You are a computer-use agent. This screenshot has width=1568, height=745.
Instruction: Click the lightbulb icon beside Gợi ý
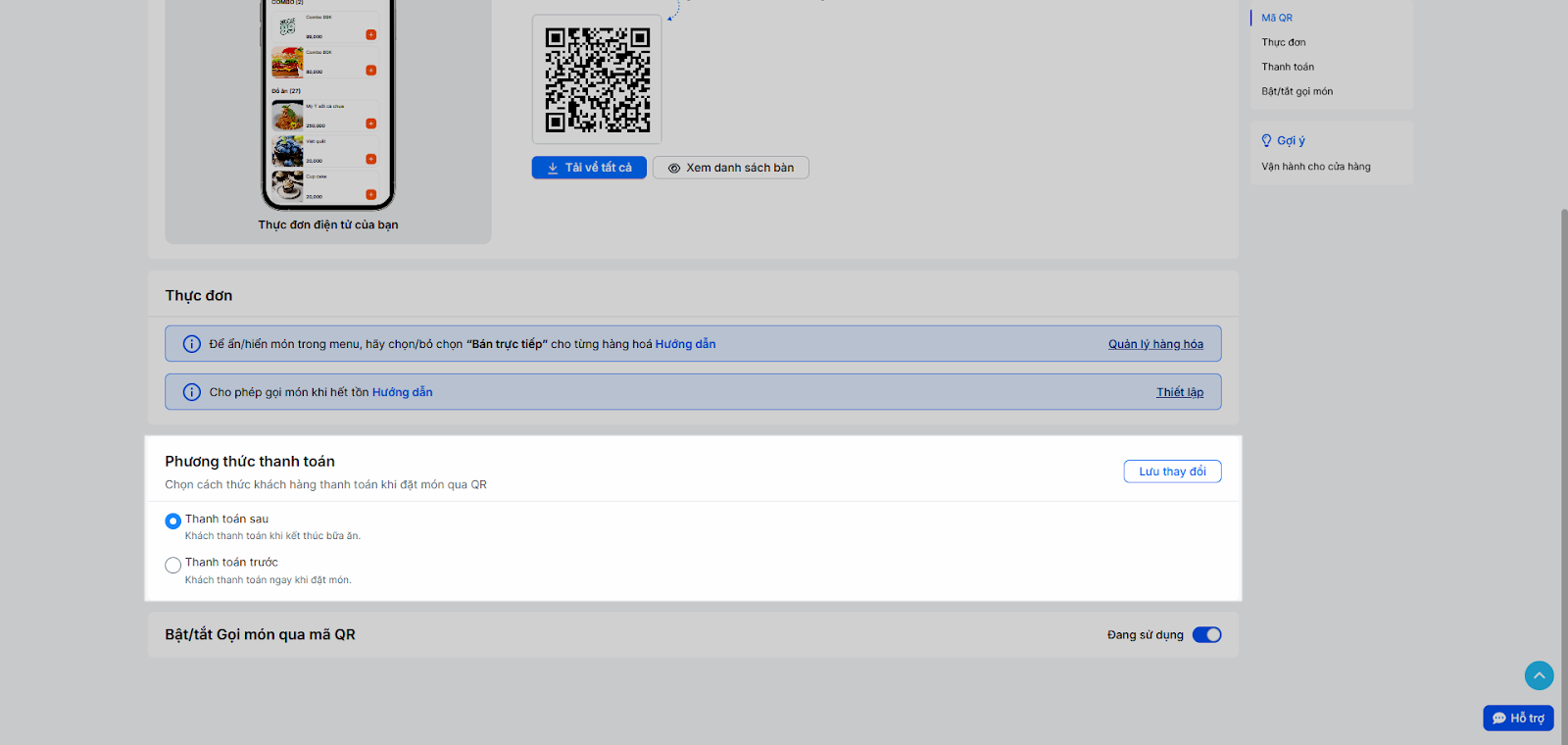click(1266, 141)
